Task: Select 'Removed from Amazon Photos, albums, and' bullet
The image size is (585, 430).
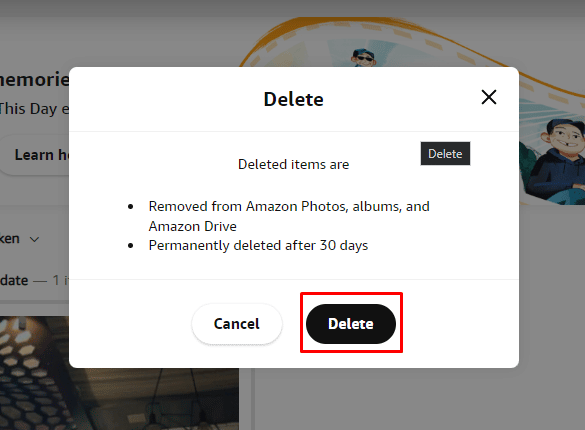Action: (x=289, y=206)
